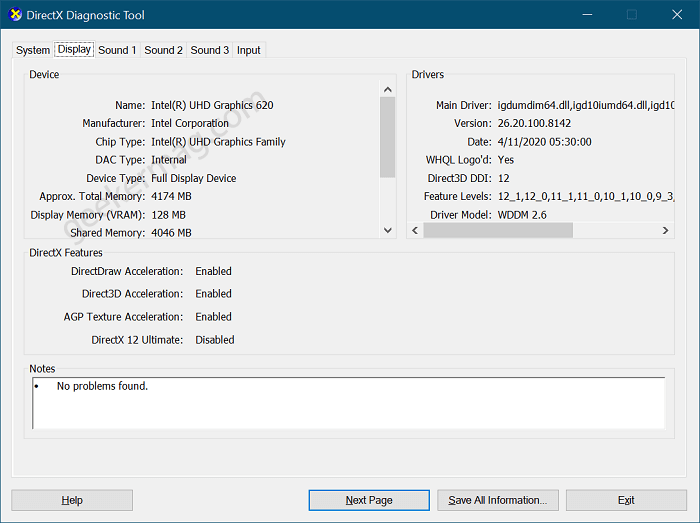This screenshot has height=523, width=700.
Task: Click the 4046 MB shared memory value
Action: coord(171,233)
